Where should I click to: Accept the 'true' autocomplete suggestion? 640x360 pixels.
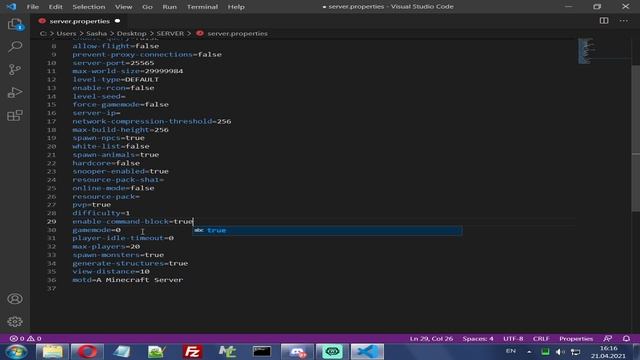click(x=327, y=230)
